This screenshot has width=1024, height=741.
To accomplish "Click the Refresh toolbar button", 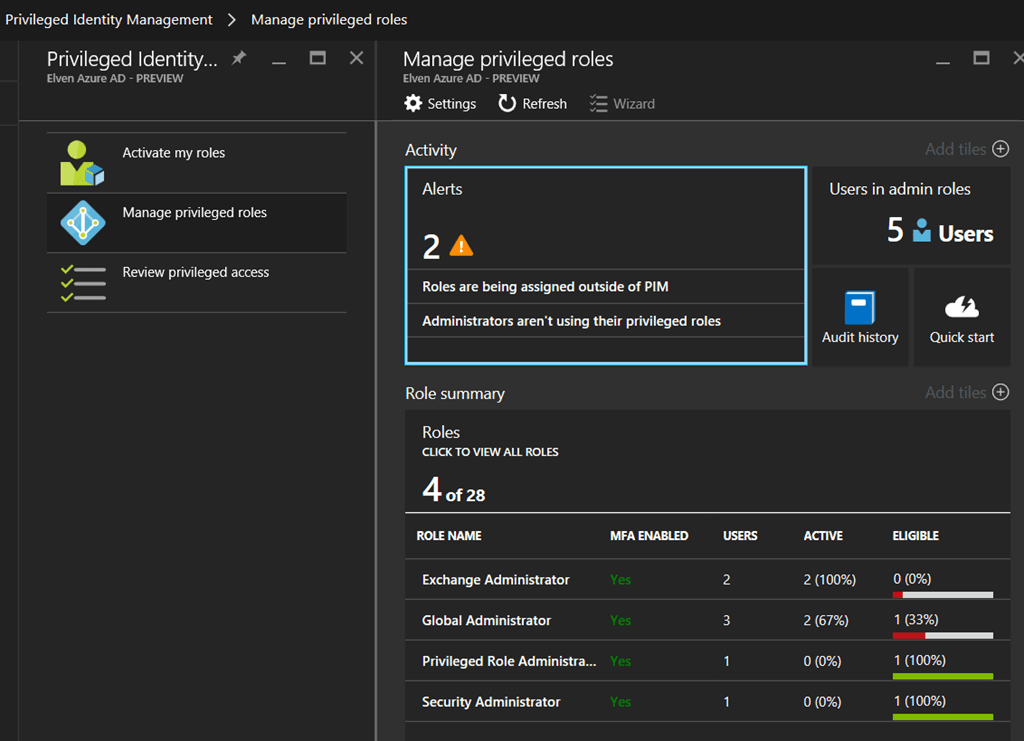I will coord(533,104).
